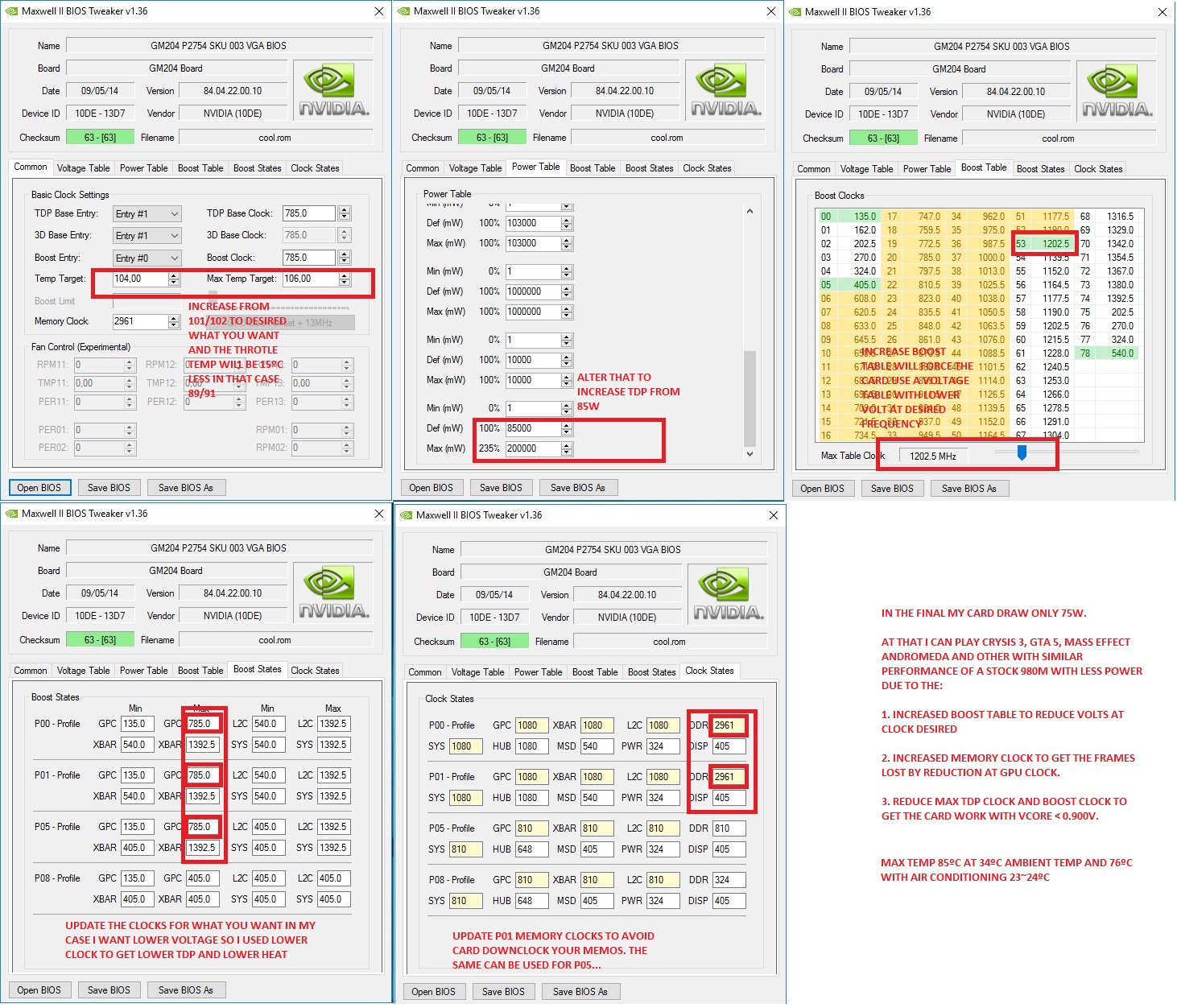
Task: Open the Clock States tab in the Boost States window
Action: pyautogui.click(x=315, y=671)
